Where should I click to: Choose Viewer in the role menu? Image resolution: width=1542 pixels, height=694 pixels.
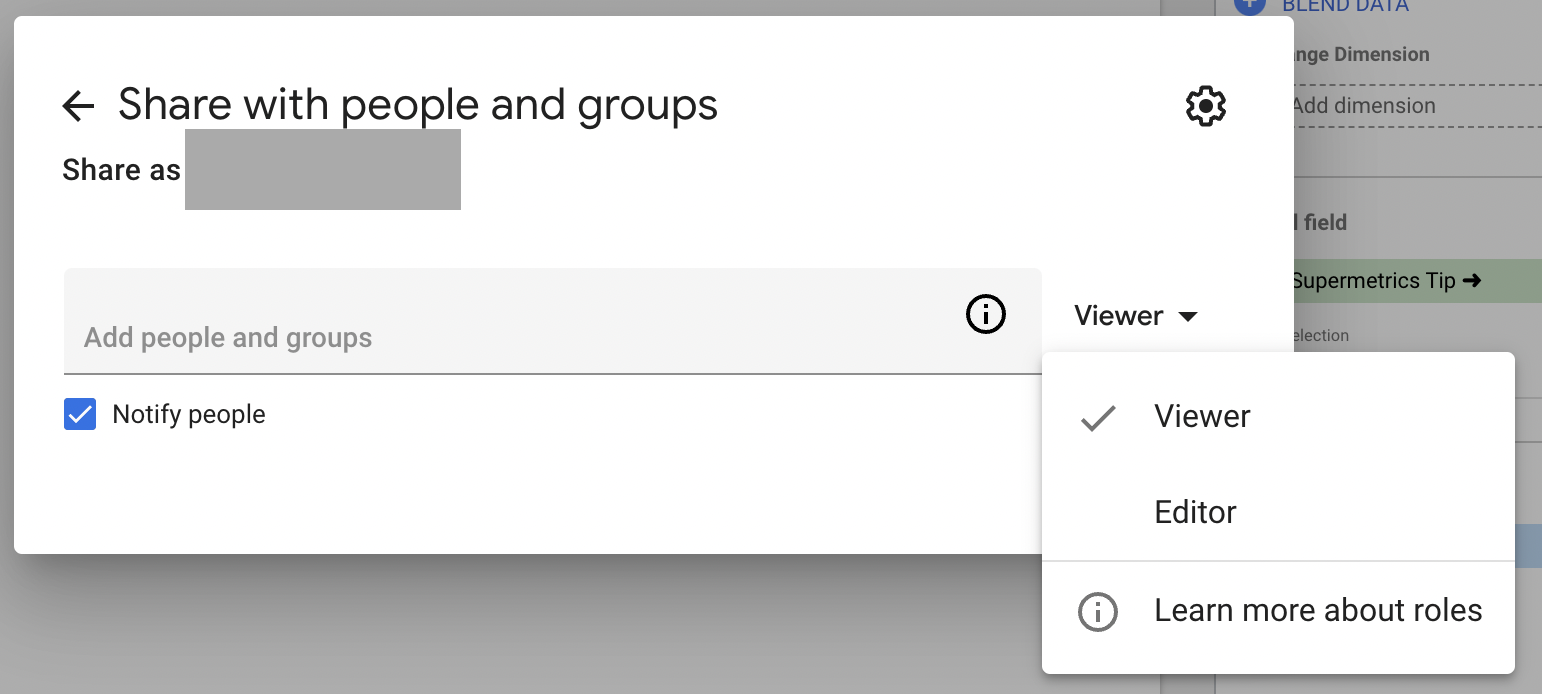click(x=1201, y=417)
